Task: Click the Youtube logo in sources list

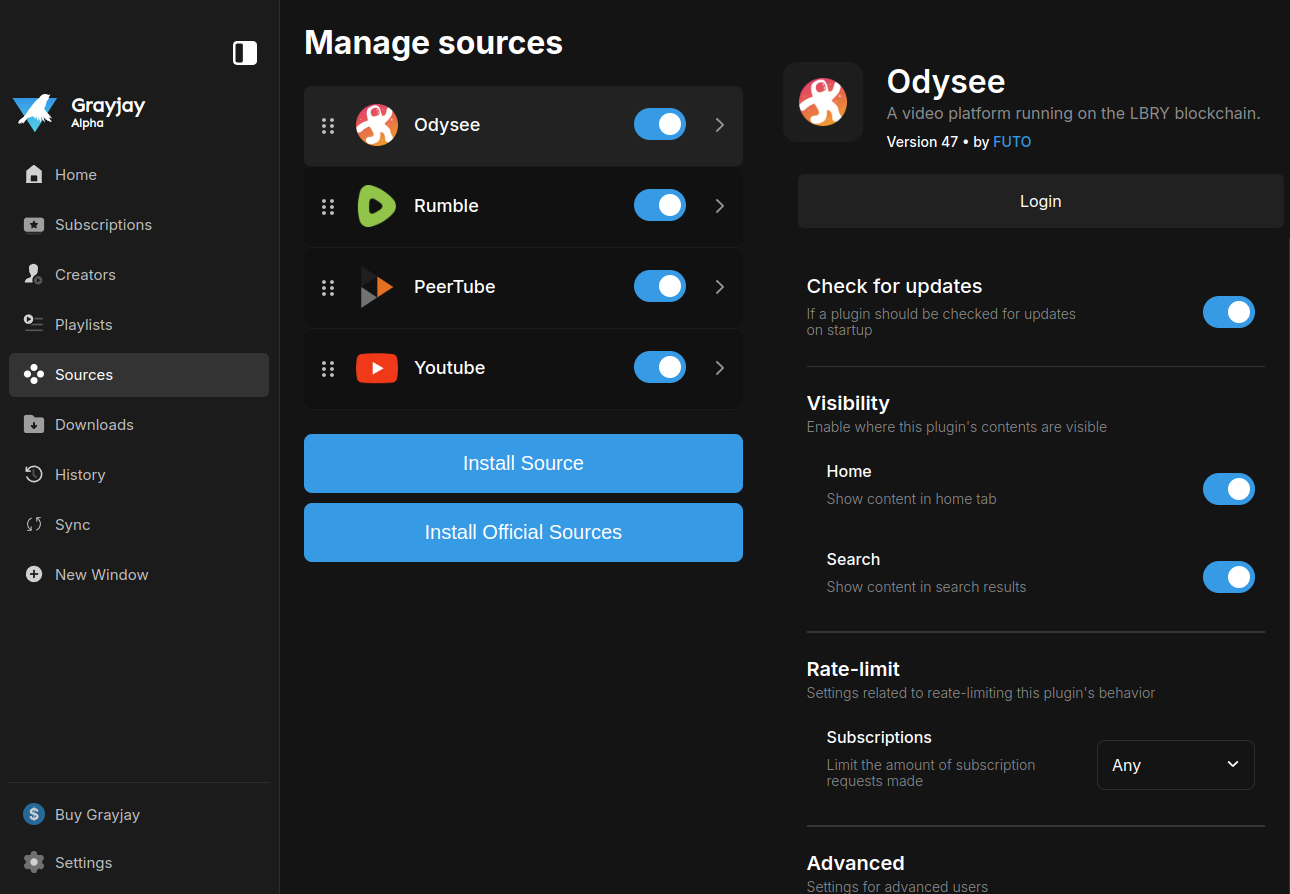Action: (x=377, y=368)
